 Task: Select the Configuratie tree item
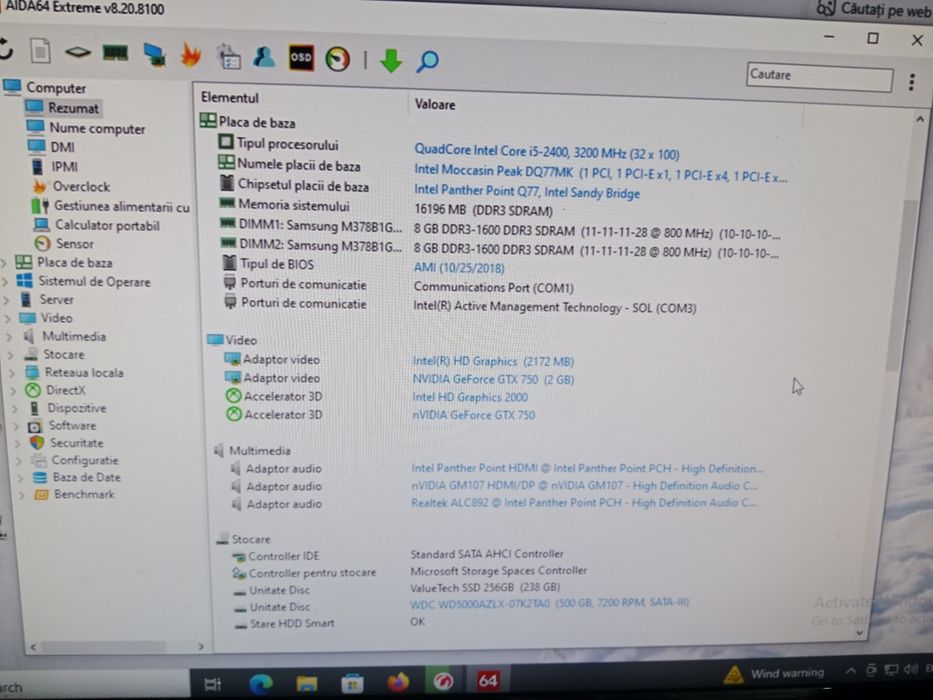click(x=75, y=460)
